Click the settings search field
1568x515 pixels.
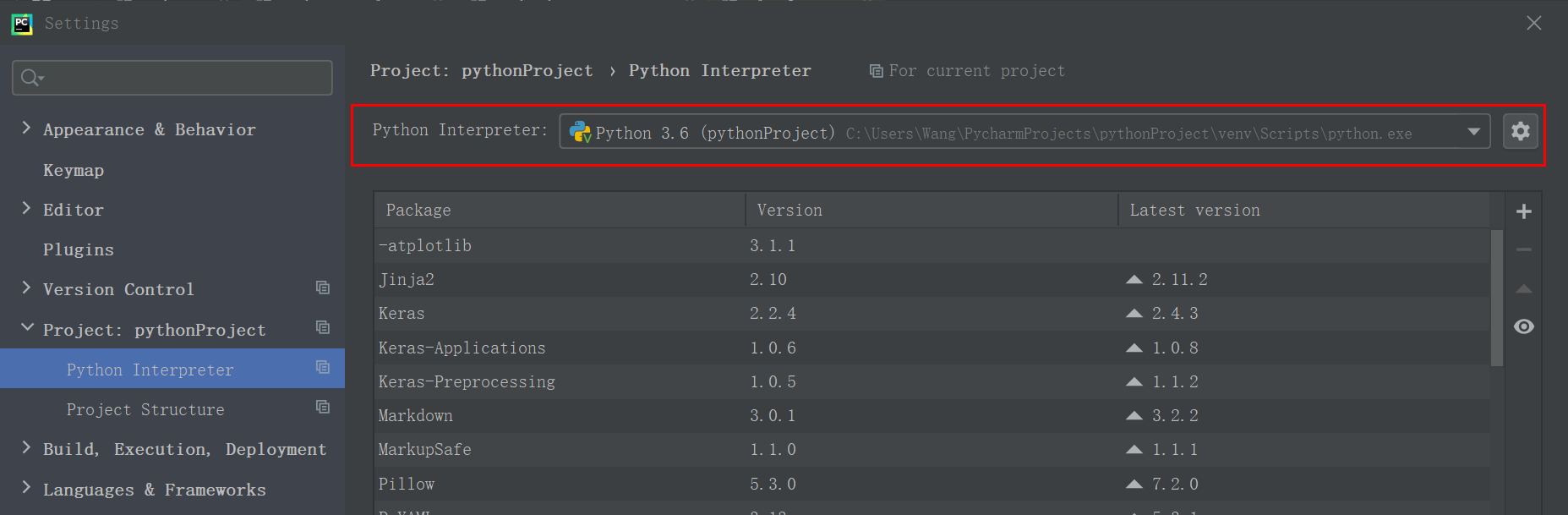coord(172,78)
